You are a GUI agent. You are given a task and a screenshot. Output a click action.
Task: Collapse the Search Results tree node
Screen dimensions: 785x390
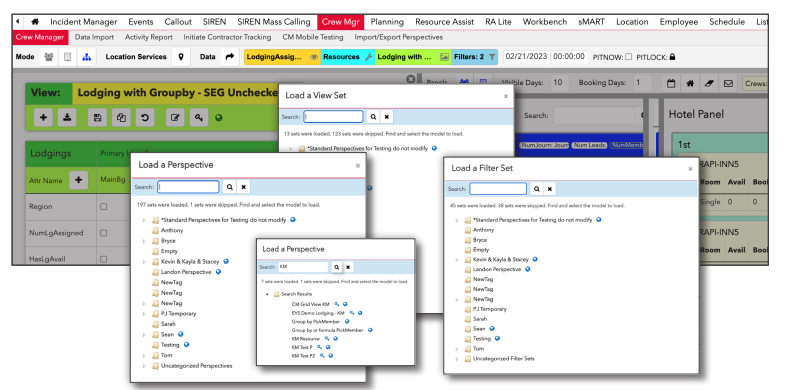point(267,294)
